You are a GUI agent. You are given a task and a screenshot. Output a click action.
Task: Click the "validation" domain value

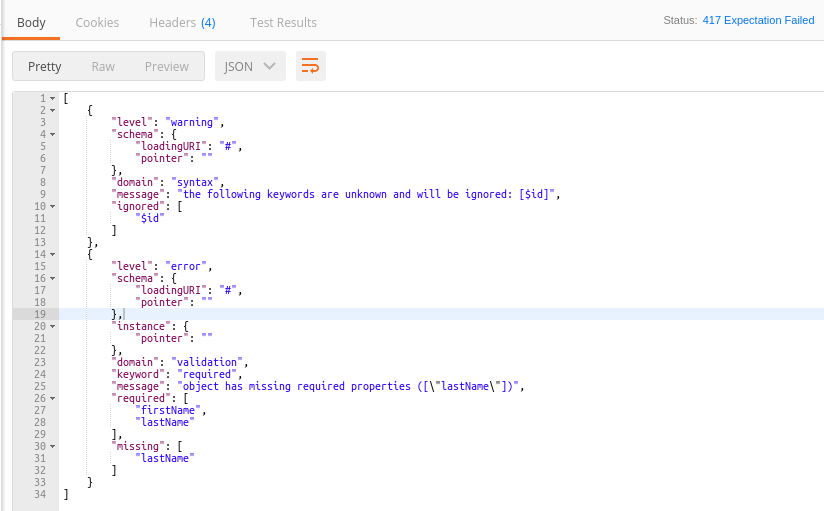coord(207,362)
